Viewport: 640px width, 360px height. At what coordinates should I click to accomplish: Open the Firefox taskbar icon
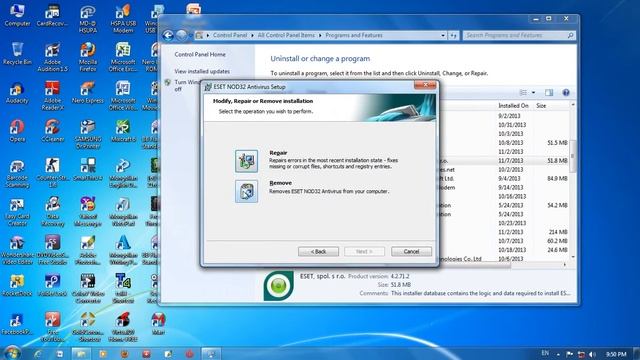pos(124,354)
